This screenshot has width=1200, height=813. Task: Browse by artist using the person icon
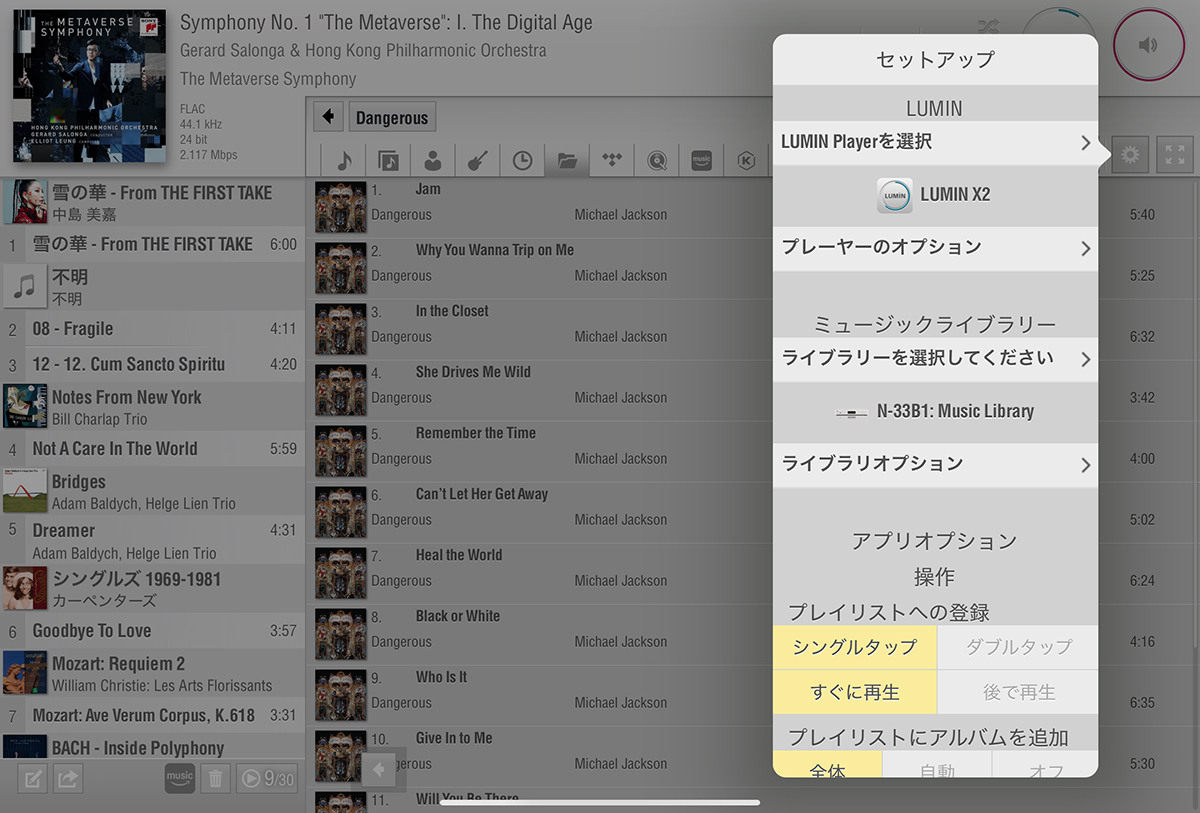[432, 160]
